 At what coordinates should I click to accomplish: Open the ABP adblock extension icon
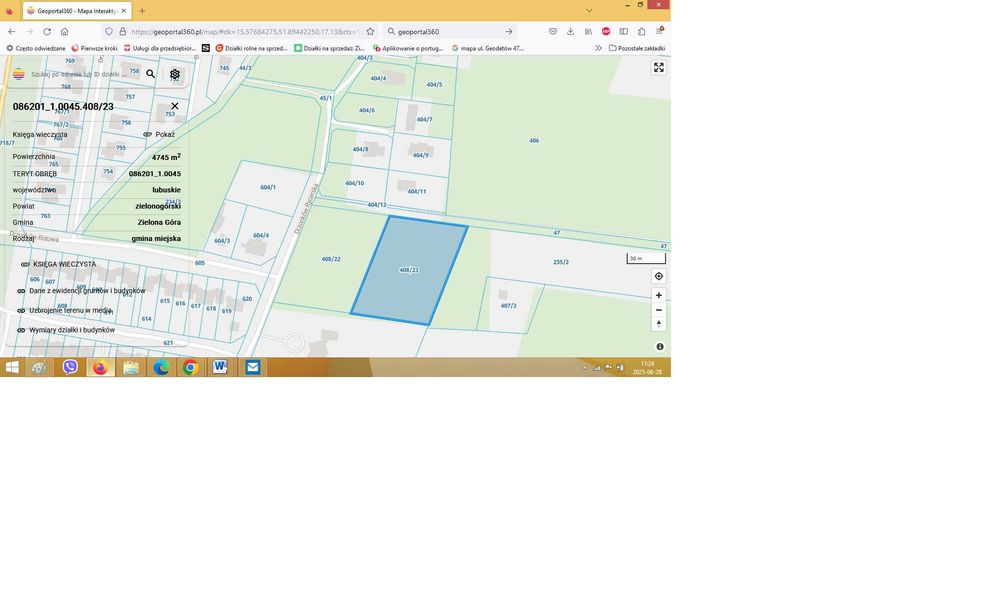[x=606, y=31]
